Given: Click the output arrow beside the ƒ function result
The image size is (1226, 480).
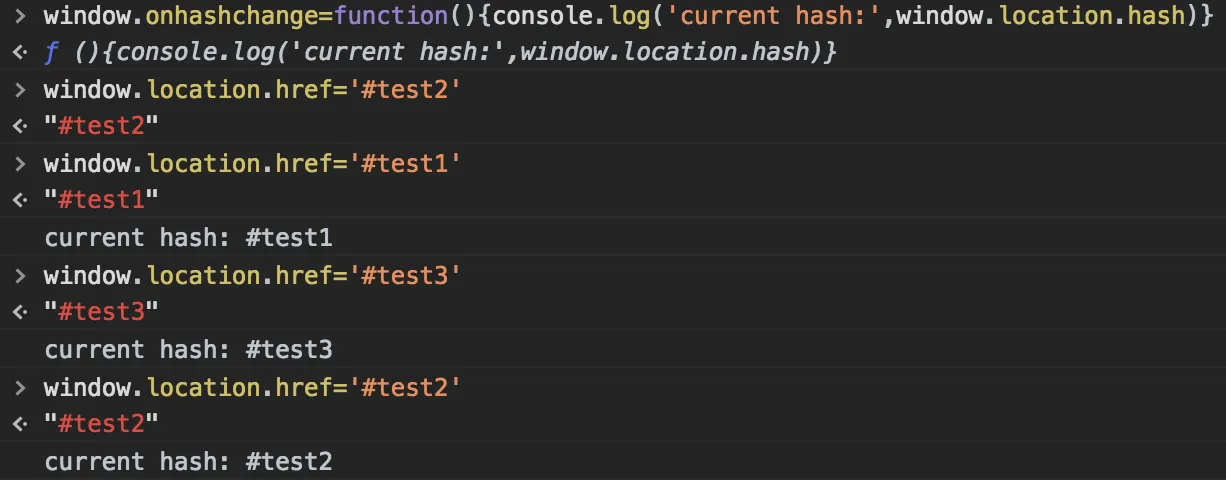Looking at the screenshot, I should 19,53.
